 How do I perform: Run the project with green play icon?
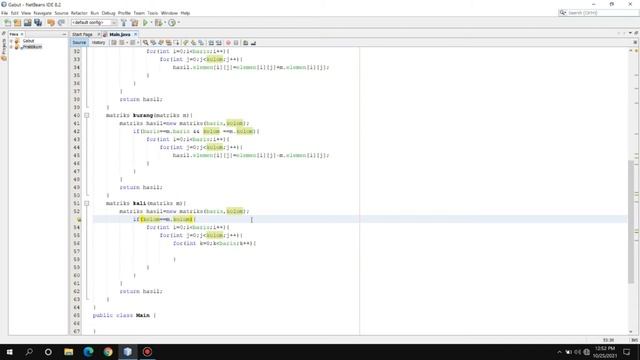coord(145,22)
